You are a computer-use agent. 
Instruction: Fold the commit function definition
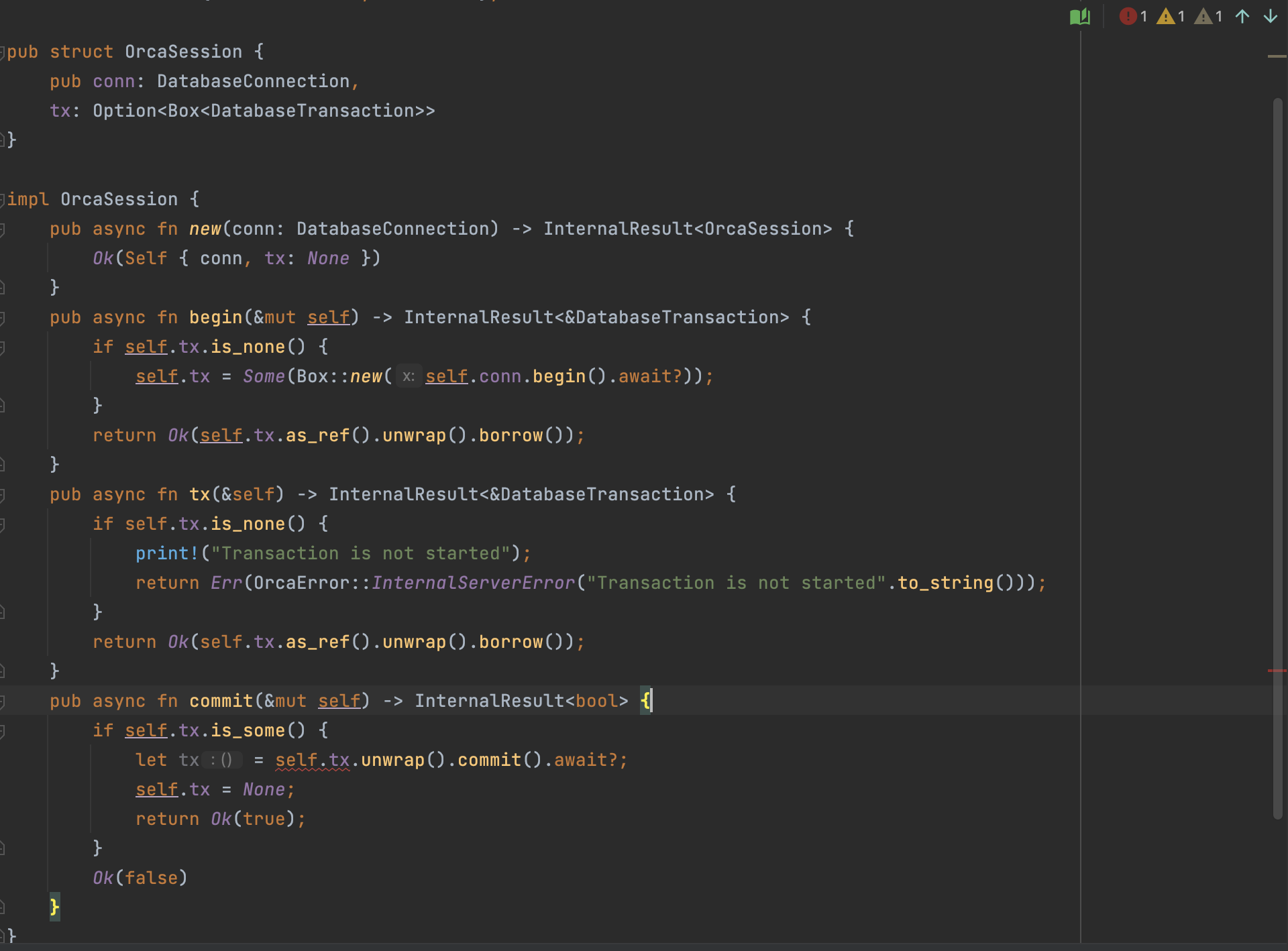click(3, 702)
